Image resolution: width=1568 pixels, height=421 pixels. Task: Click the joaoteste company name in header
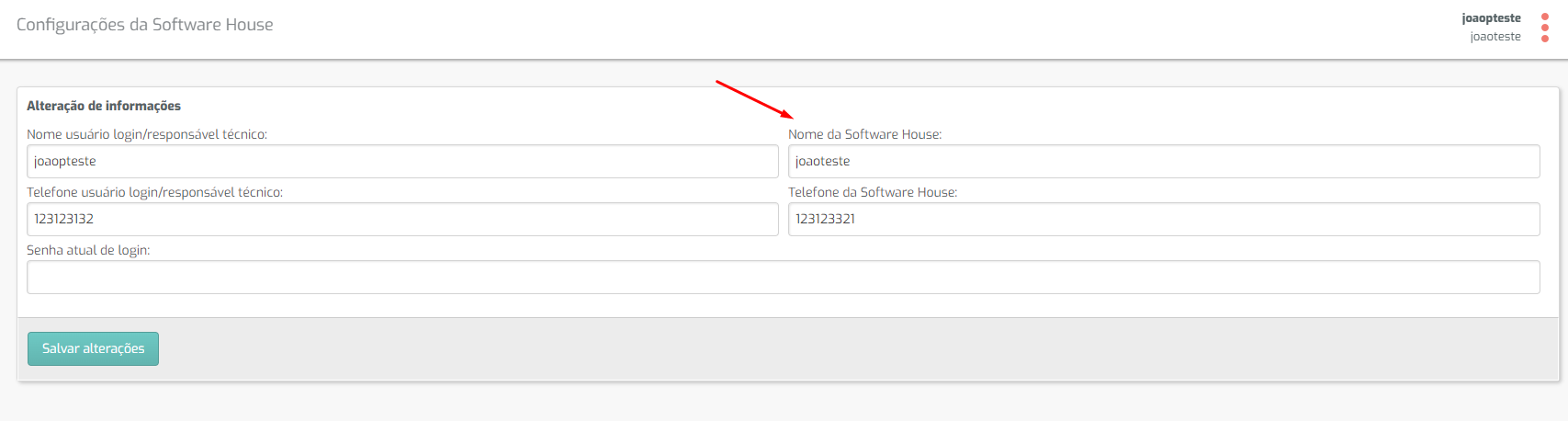[1495, 37]
